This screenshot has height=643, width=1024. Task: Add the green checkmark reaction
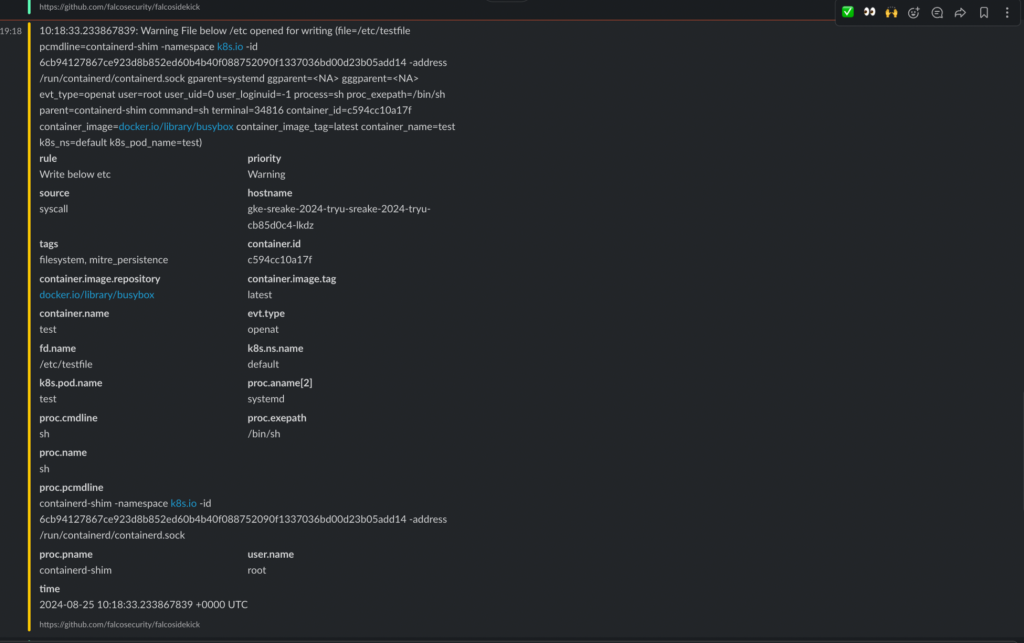pos(848,12)
